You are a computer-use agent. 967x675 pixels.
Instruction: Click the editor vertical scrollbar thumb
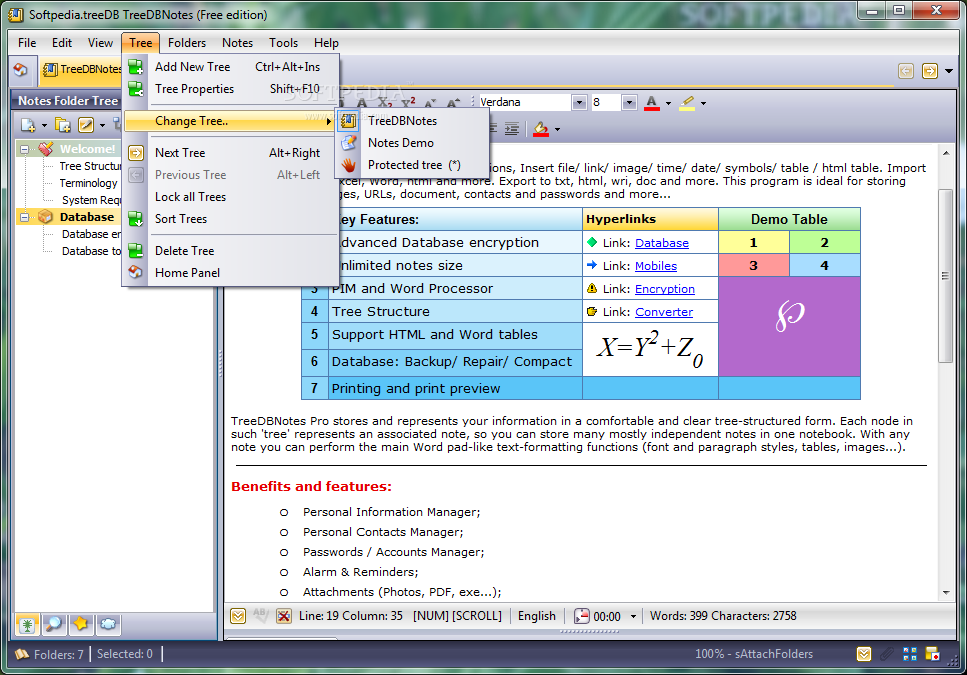point(945,276)
